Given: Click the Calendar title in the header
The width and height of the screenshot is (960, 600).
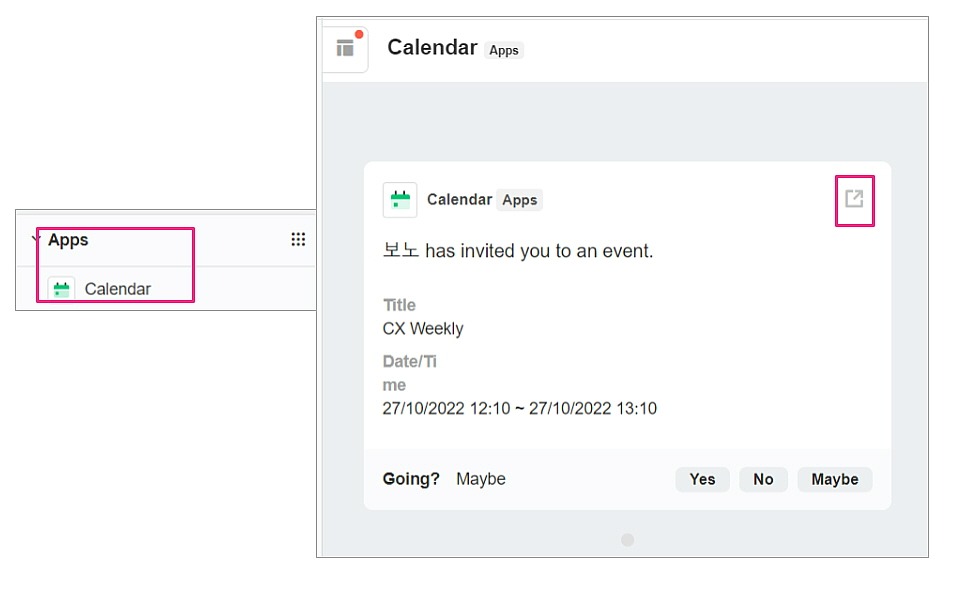Looking at the screenshot, I should pyautogui.click(x=432, y=47).
